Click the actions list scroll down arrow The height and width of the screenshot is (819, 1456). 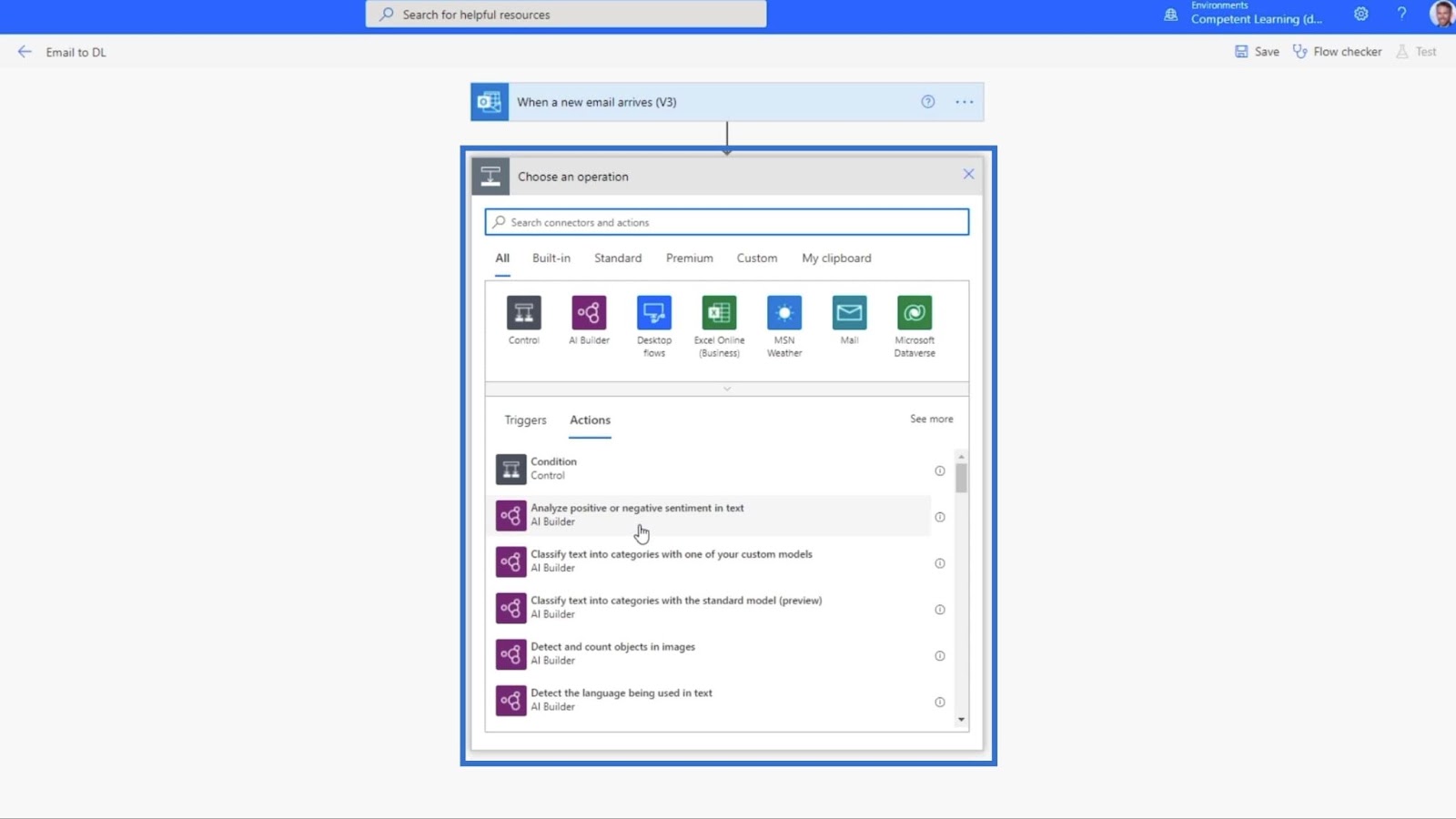click(x=961, y=720)
